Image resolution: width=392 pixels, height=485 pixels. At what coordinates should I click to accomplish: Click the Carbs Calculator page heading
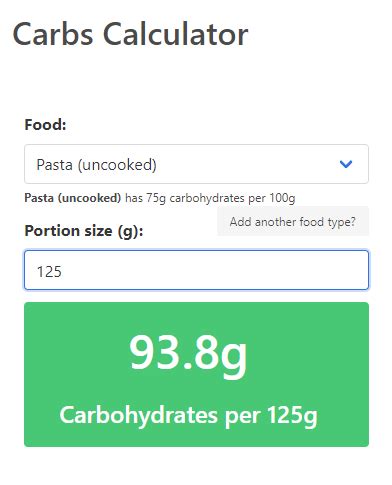tap(130, 34)
